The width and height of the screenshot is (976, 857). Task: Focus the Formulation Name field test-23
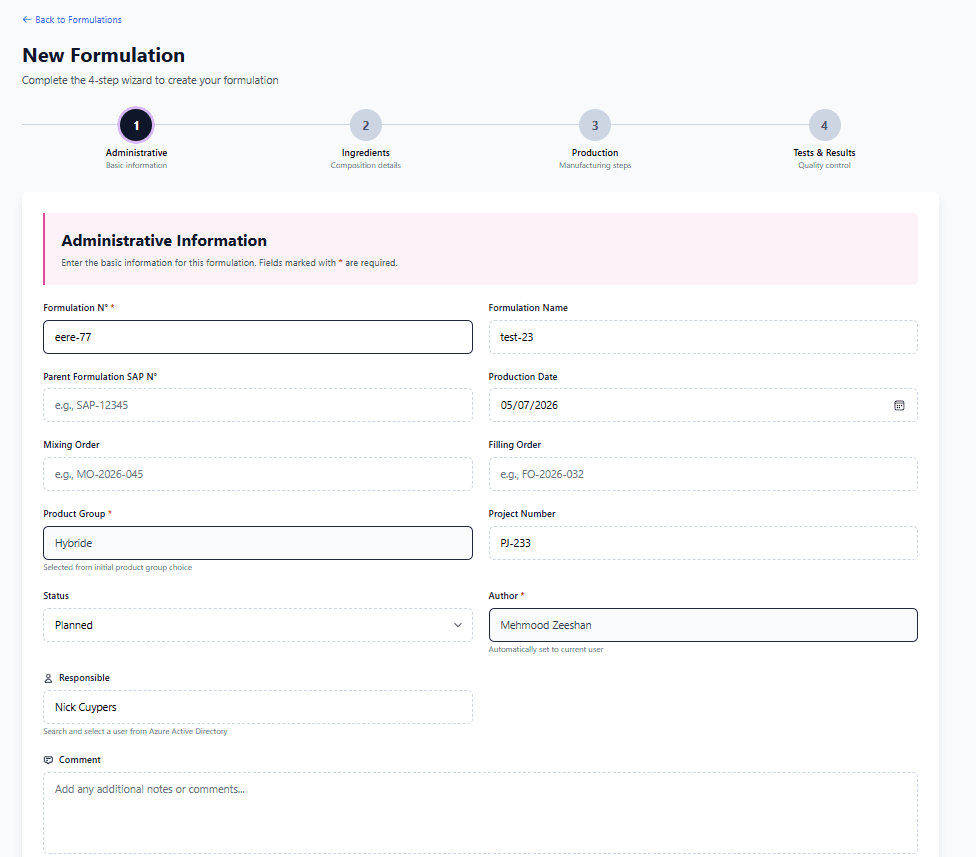coord(703,337)
